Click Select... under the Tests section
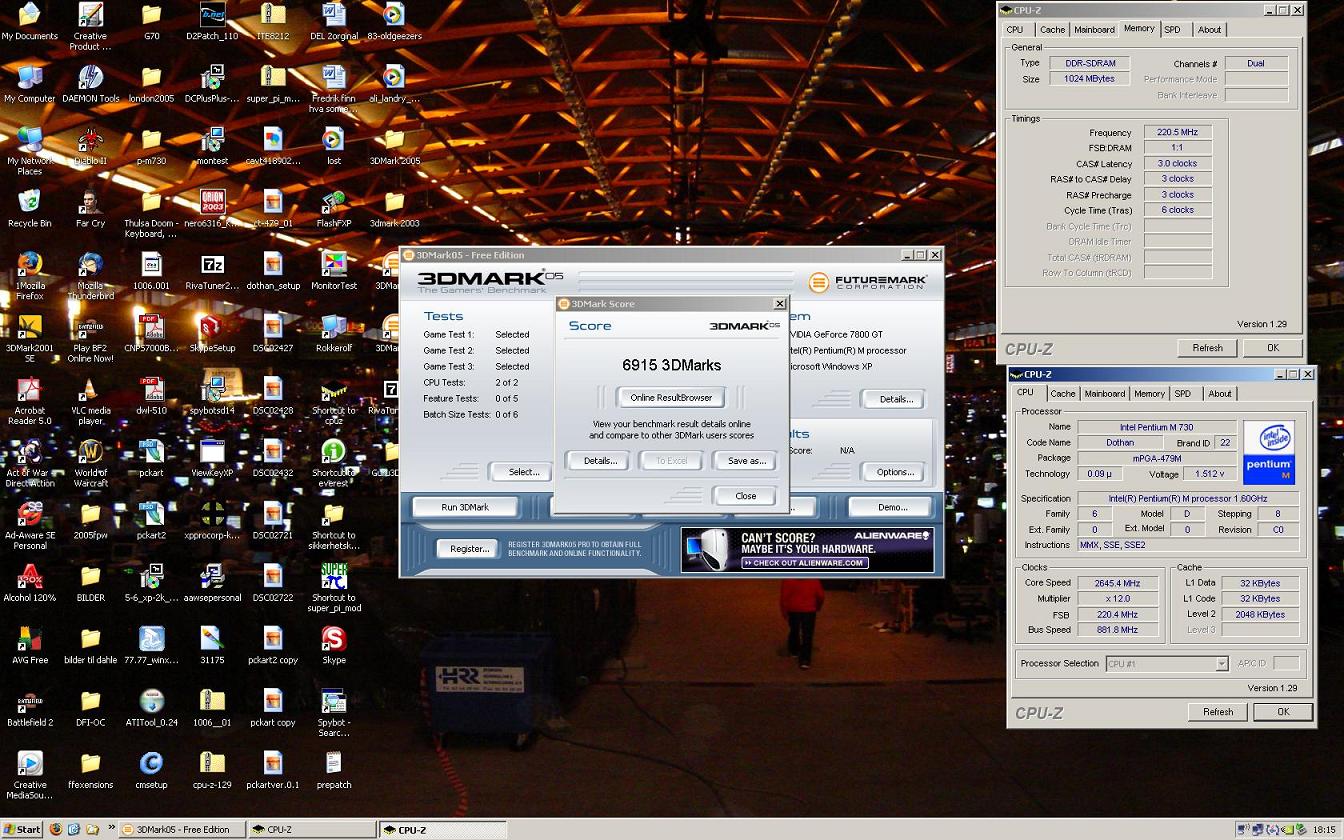This screenshot has height=840, width=1344. coord(523,472)
